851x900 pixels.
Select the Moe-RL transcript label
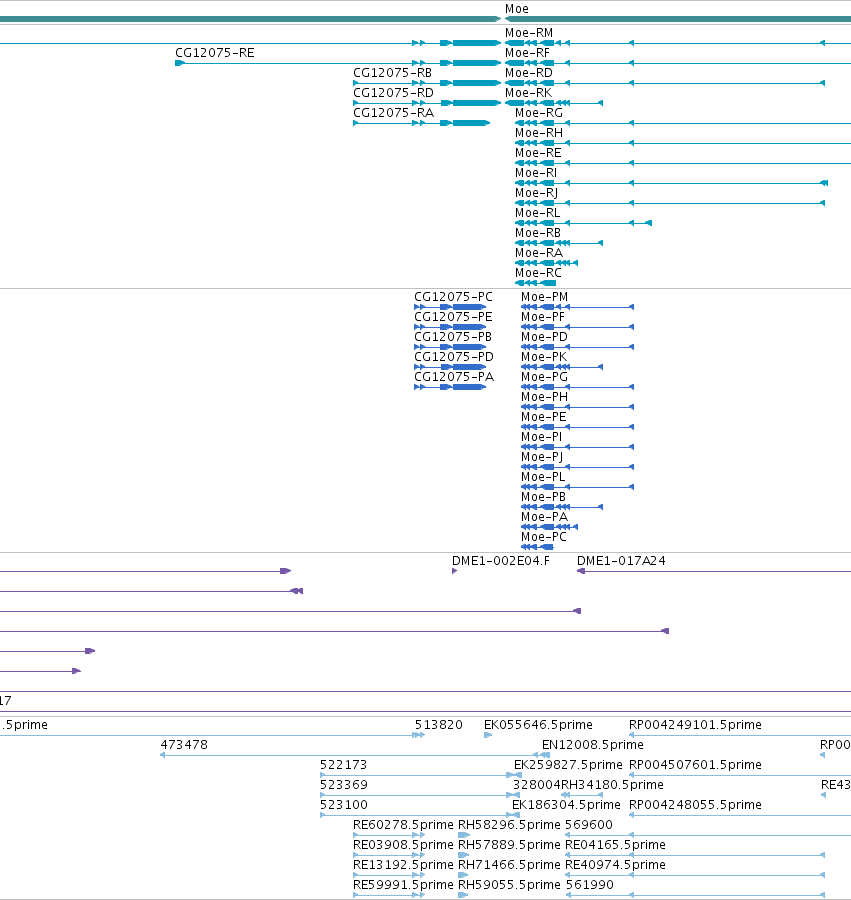pos(538,213)
